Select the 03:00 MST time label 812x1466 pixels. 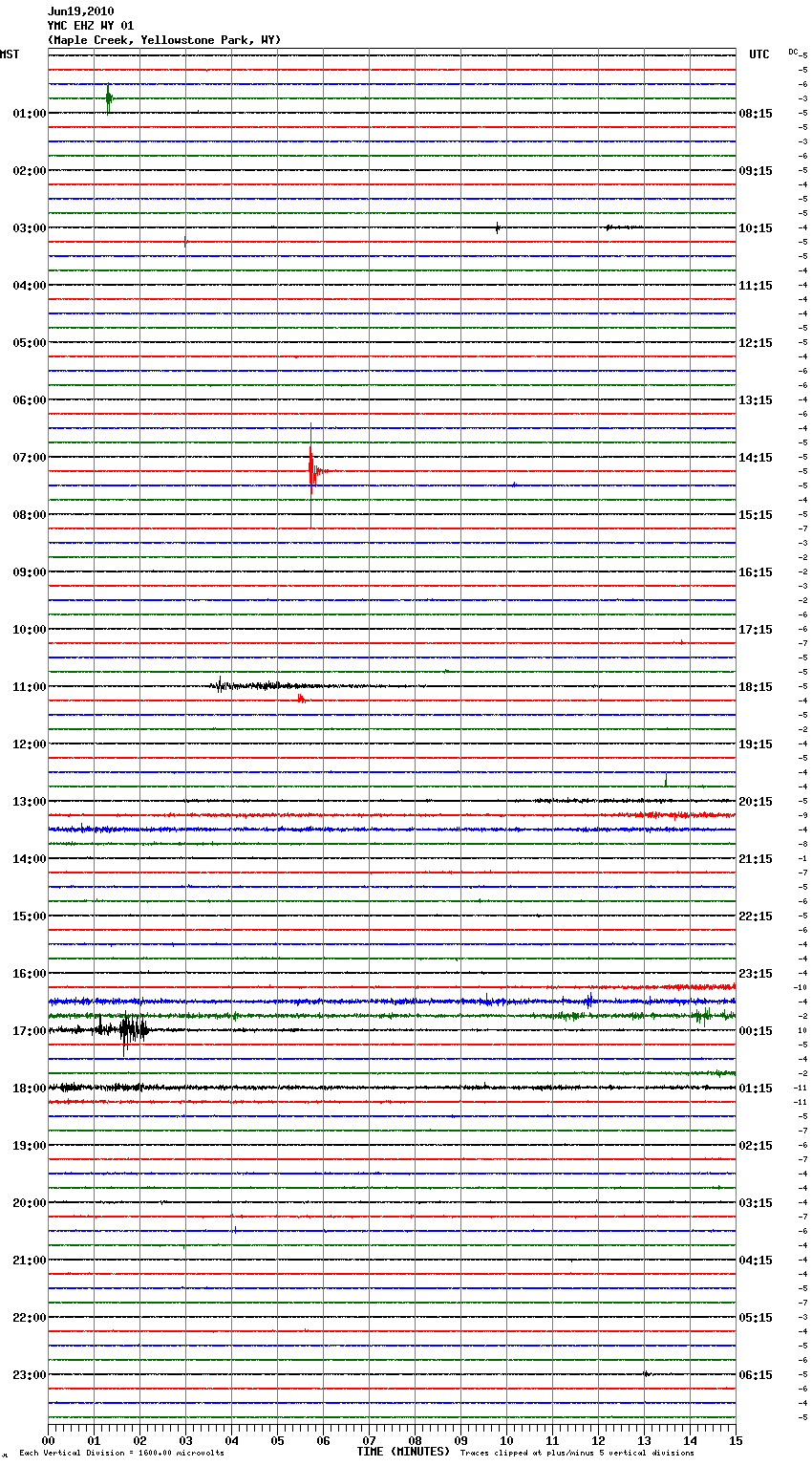(x=30, y=228)
